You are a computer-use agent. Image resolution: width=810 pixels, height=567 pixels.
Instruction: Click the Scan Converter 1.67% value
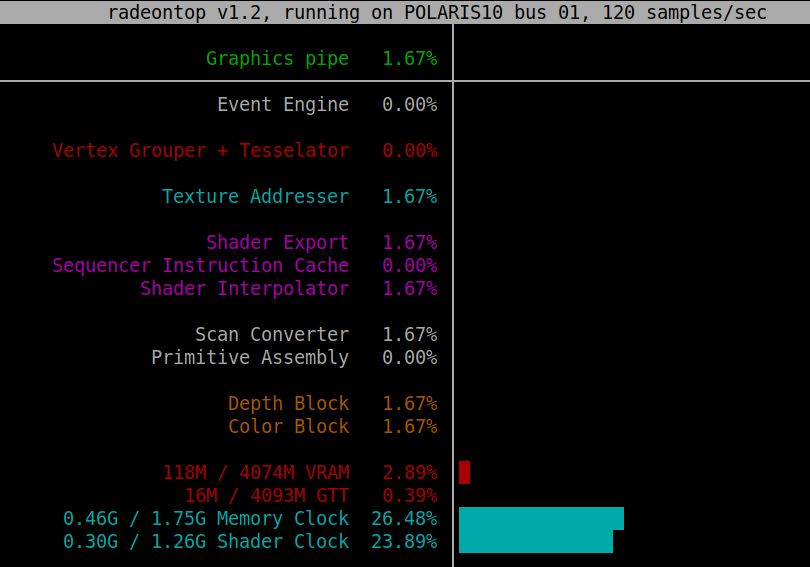click(410, 335)
